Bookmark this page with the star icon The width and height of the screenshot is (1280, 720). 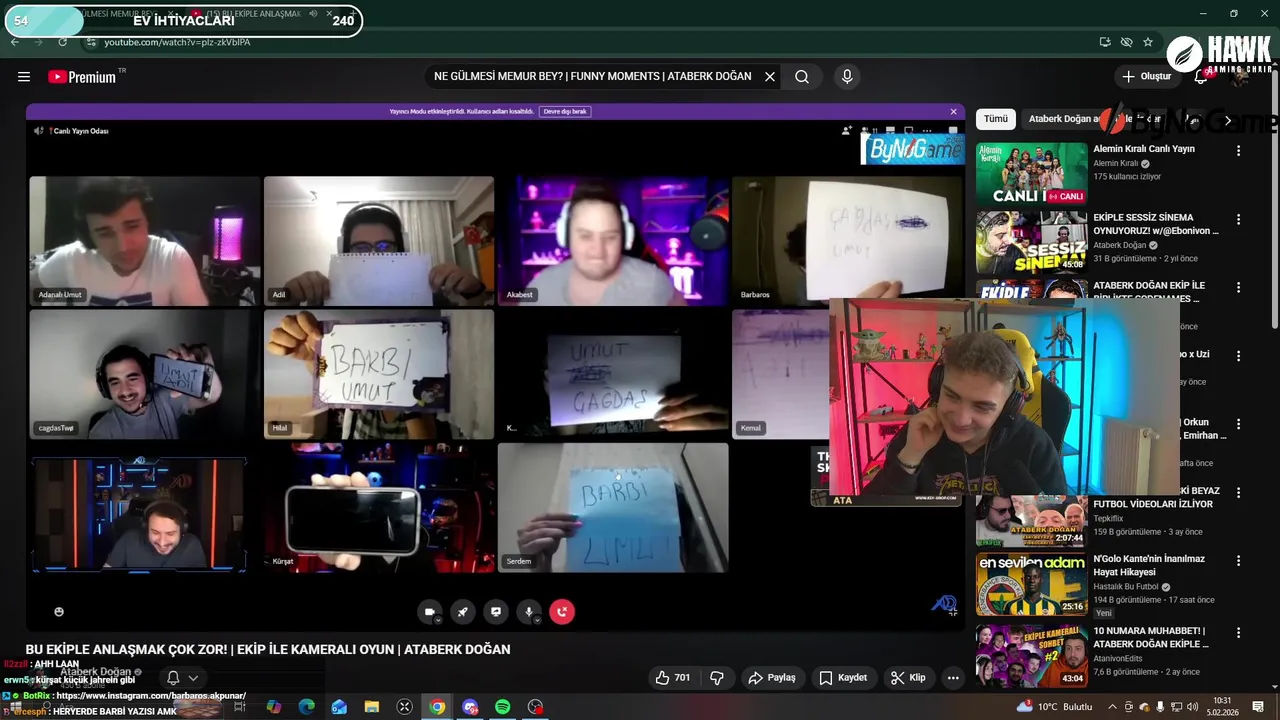pos(1148,42)
